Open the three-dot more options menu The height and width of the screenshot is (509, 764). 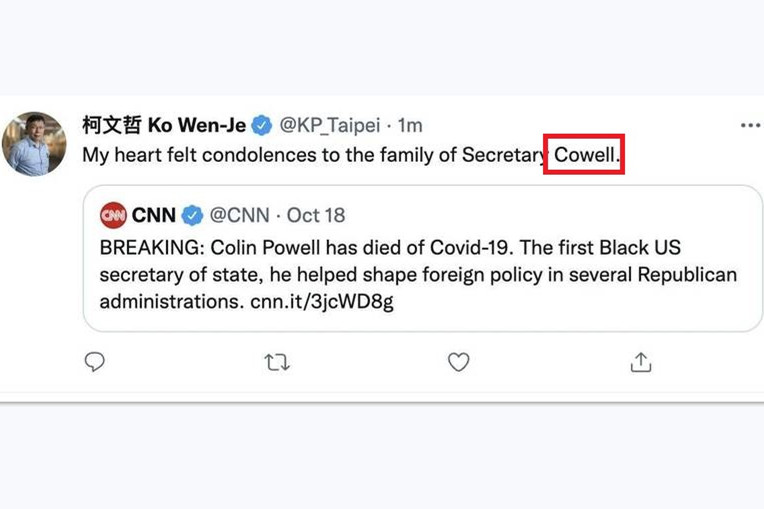coord(750,126)
